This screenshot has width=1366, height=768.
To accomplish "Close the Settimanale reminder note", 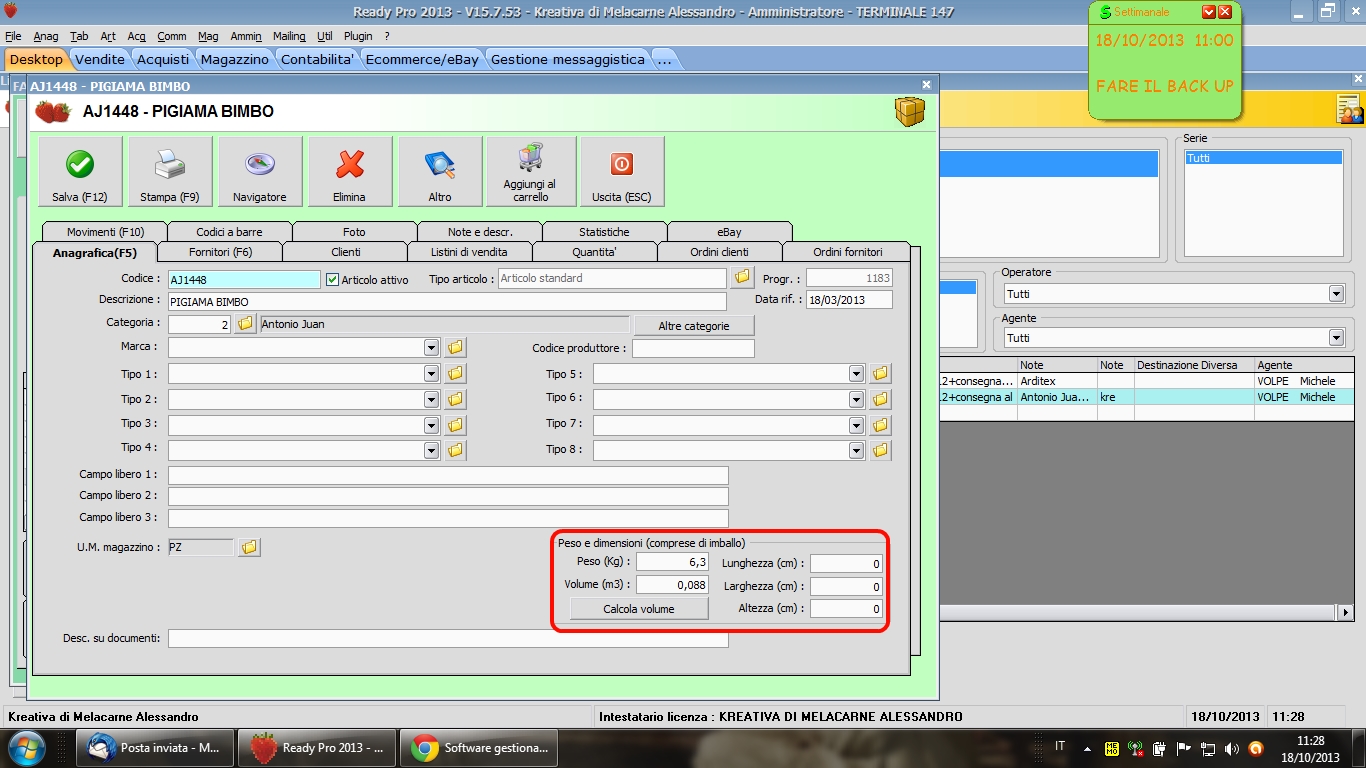I will tap(1227, 12).
